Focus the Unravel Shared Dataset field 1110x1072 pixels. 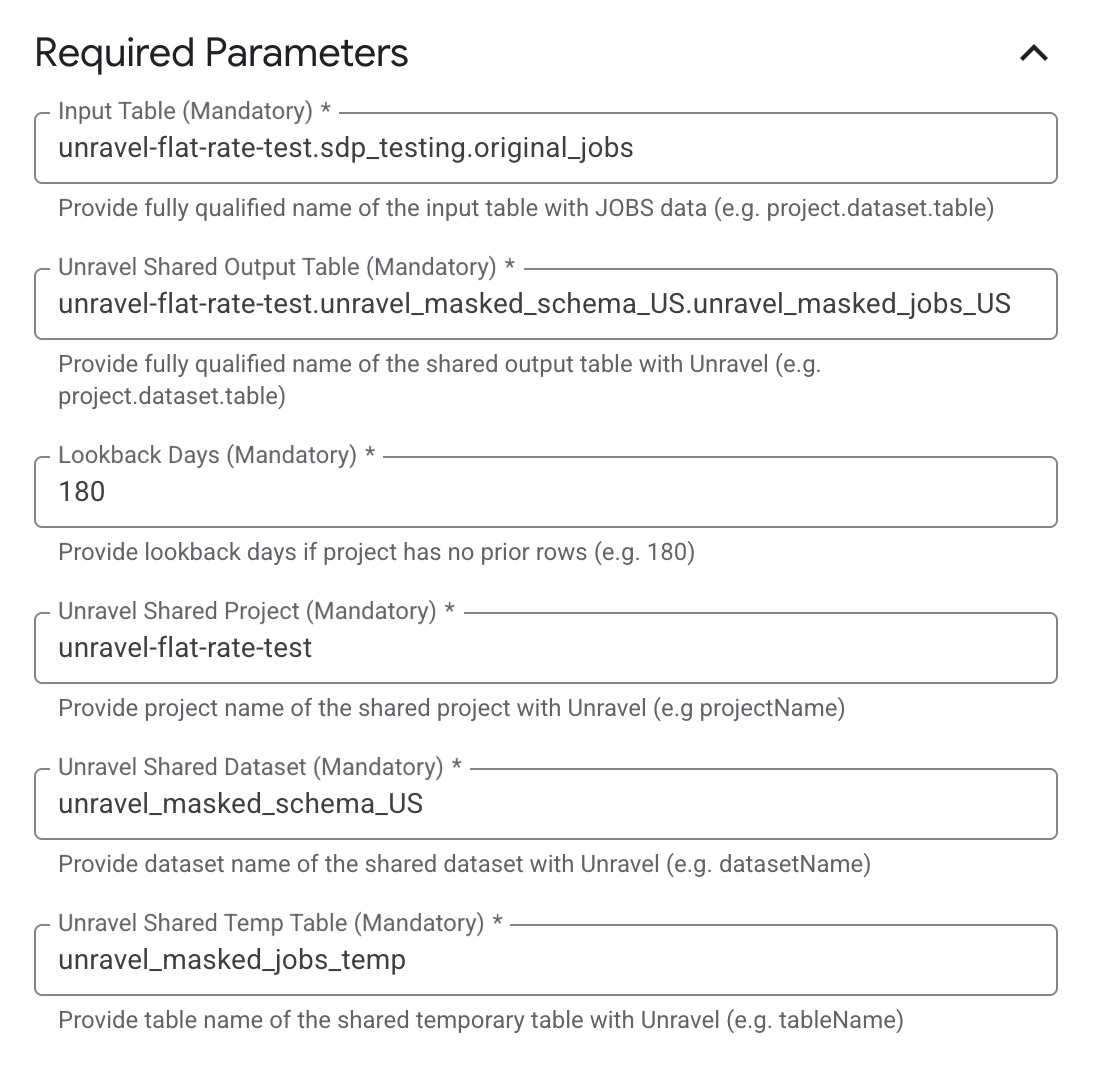click(x=545, y=804)
